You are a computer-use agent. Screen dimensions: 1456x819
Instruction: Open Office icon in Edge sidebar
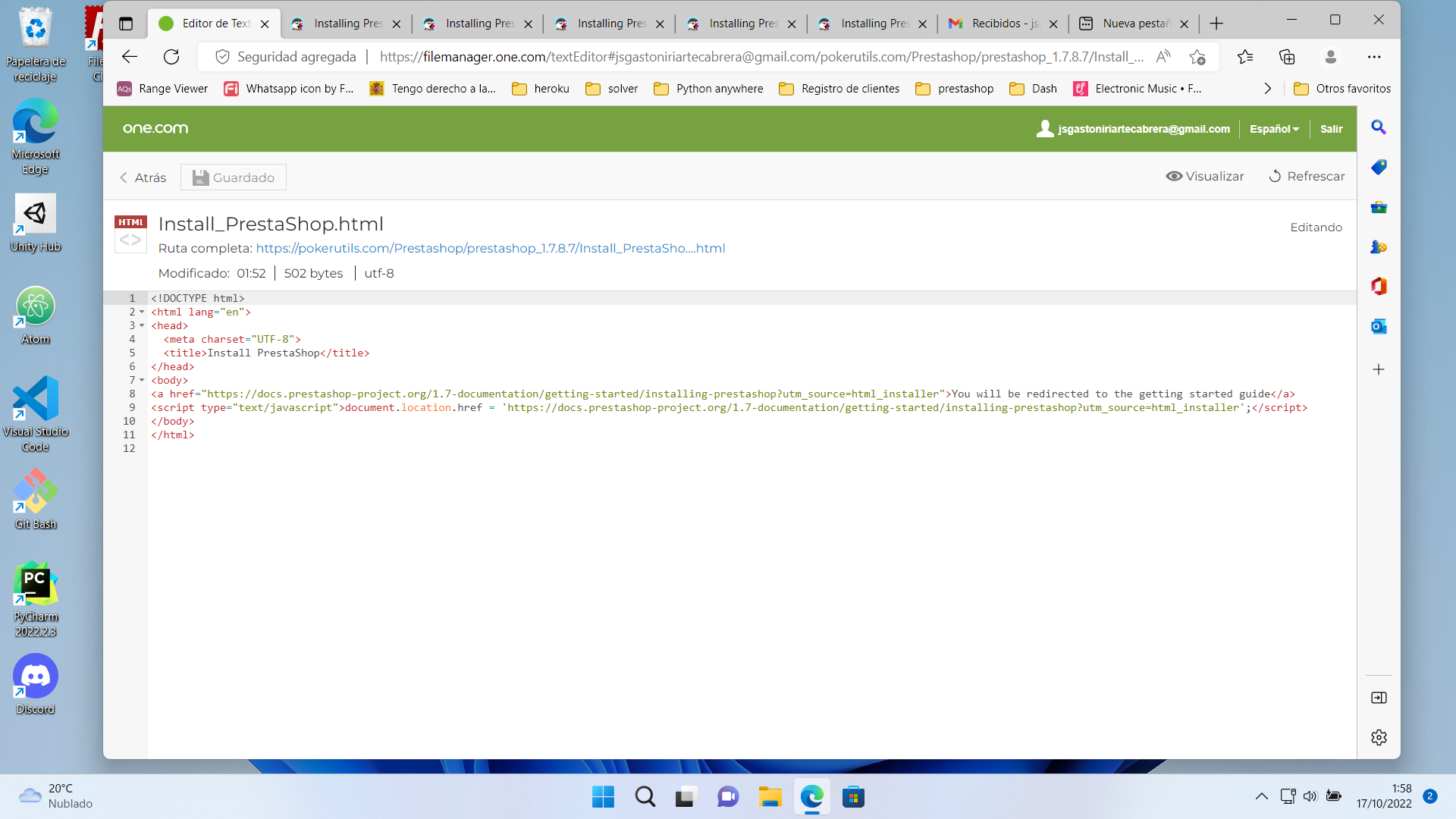[x=1379, y=287]
